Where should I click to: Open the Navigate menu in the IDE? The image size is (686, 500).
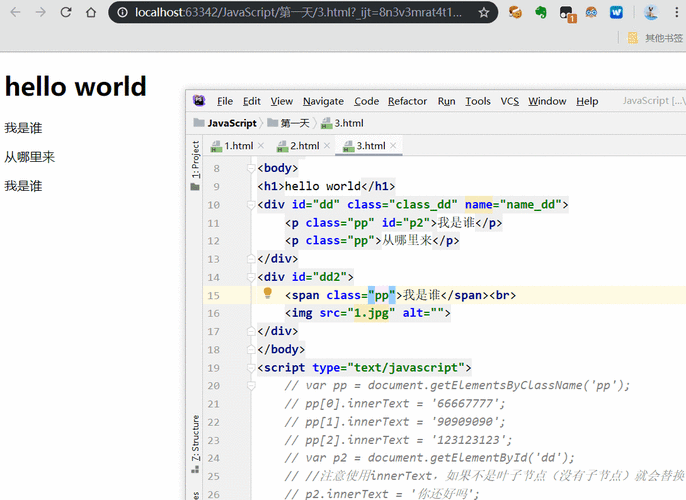(323, 101)
